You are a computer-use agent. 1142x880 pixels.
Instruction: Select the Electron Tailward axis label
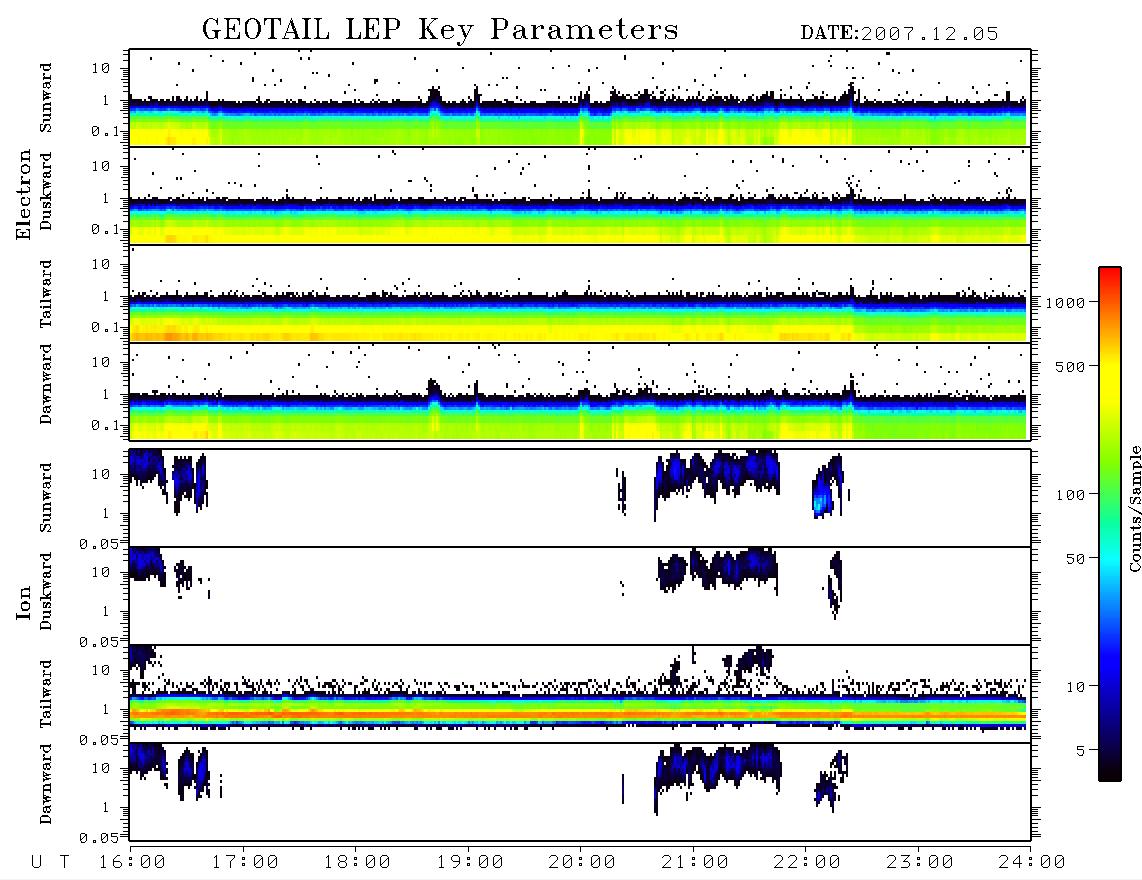(46, 294)
